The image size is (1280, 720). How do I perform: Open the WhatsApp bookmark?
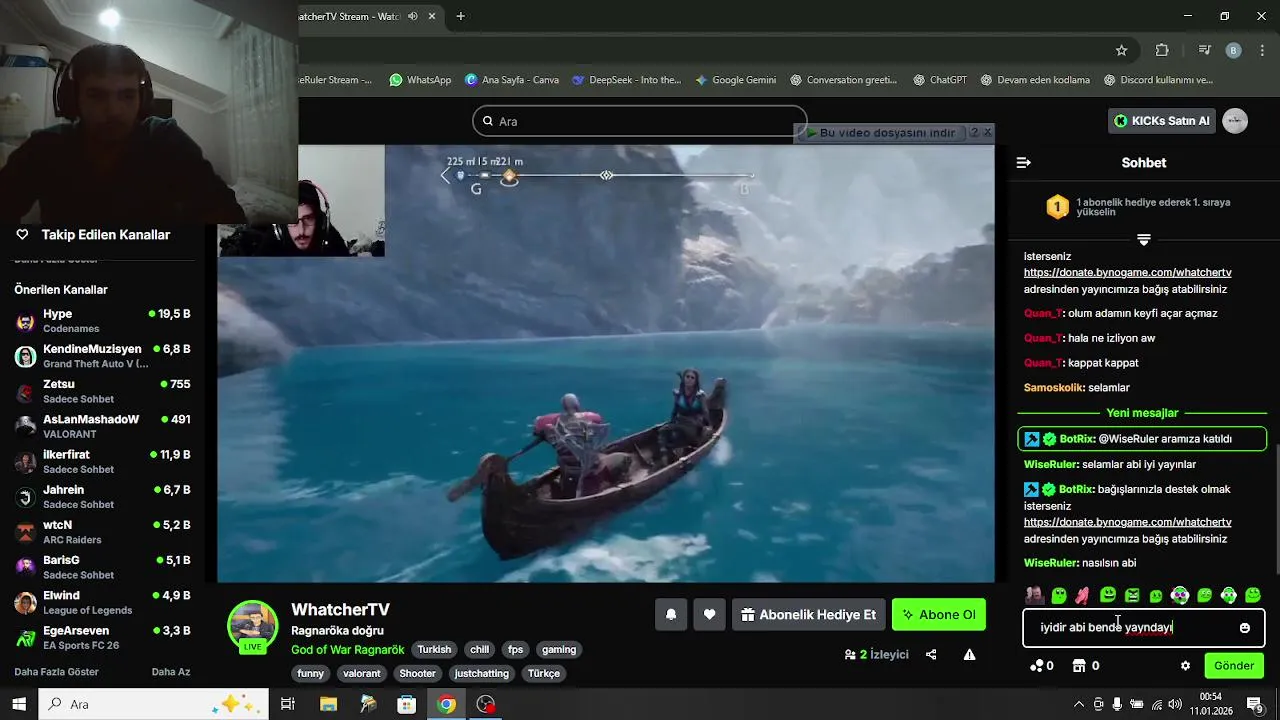(x=420, y=80)
